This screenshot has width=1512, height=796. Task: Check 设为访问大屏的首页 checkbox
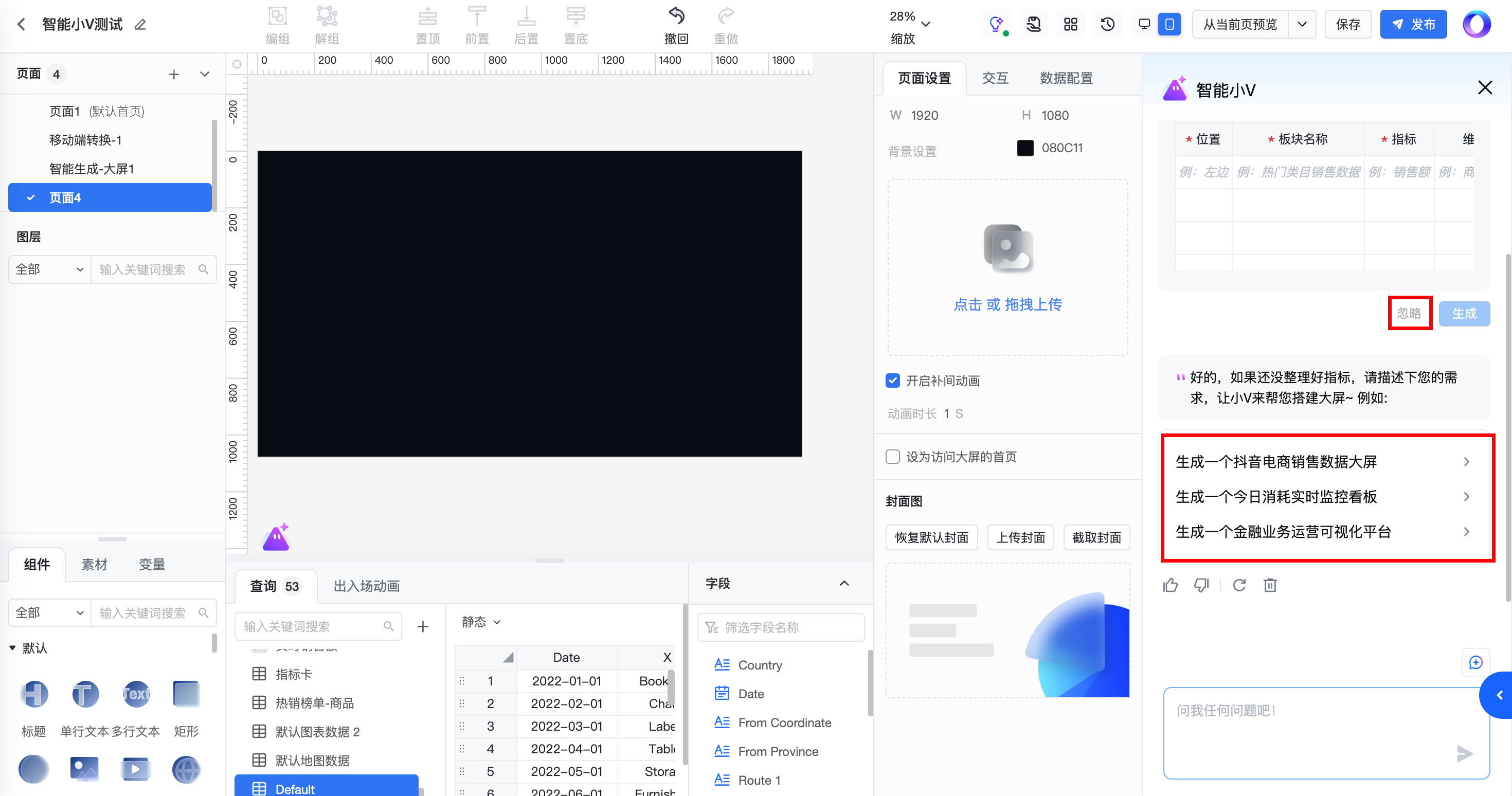[893, 456]
